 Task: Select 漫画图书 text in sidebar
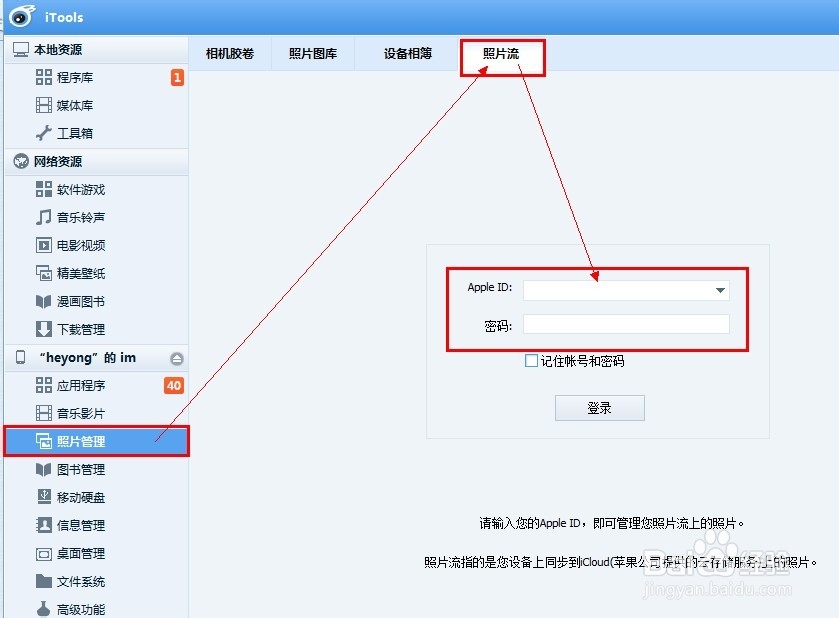81,301
